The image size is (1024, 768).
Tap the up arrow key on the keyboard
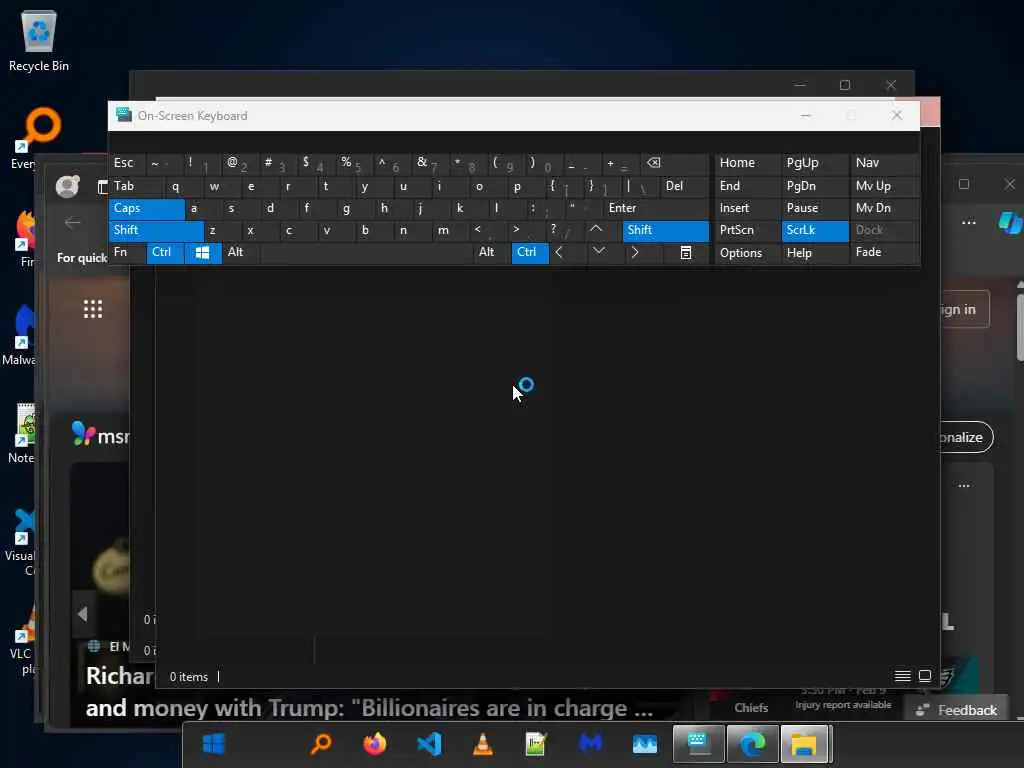tap(596, 229)
